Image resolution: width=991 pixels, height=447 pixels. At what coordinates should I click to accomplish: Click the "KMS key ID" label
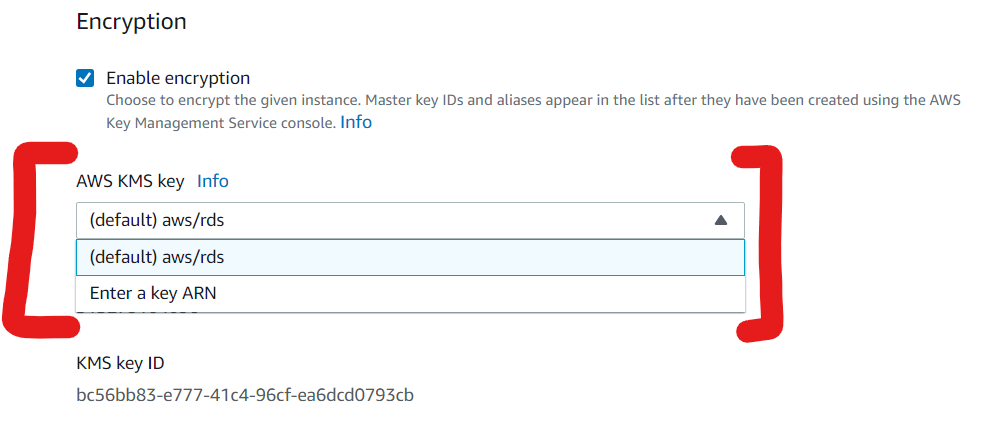(120, 362)
